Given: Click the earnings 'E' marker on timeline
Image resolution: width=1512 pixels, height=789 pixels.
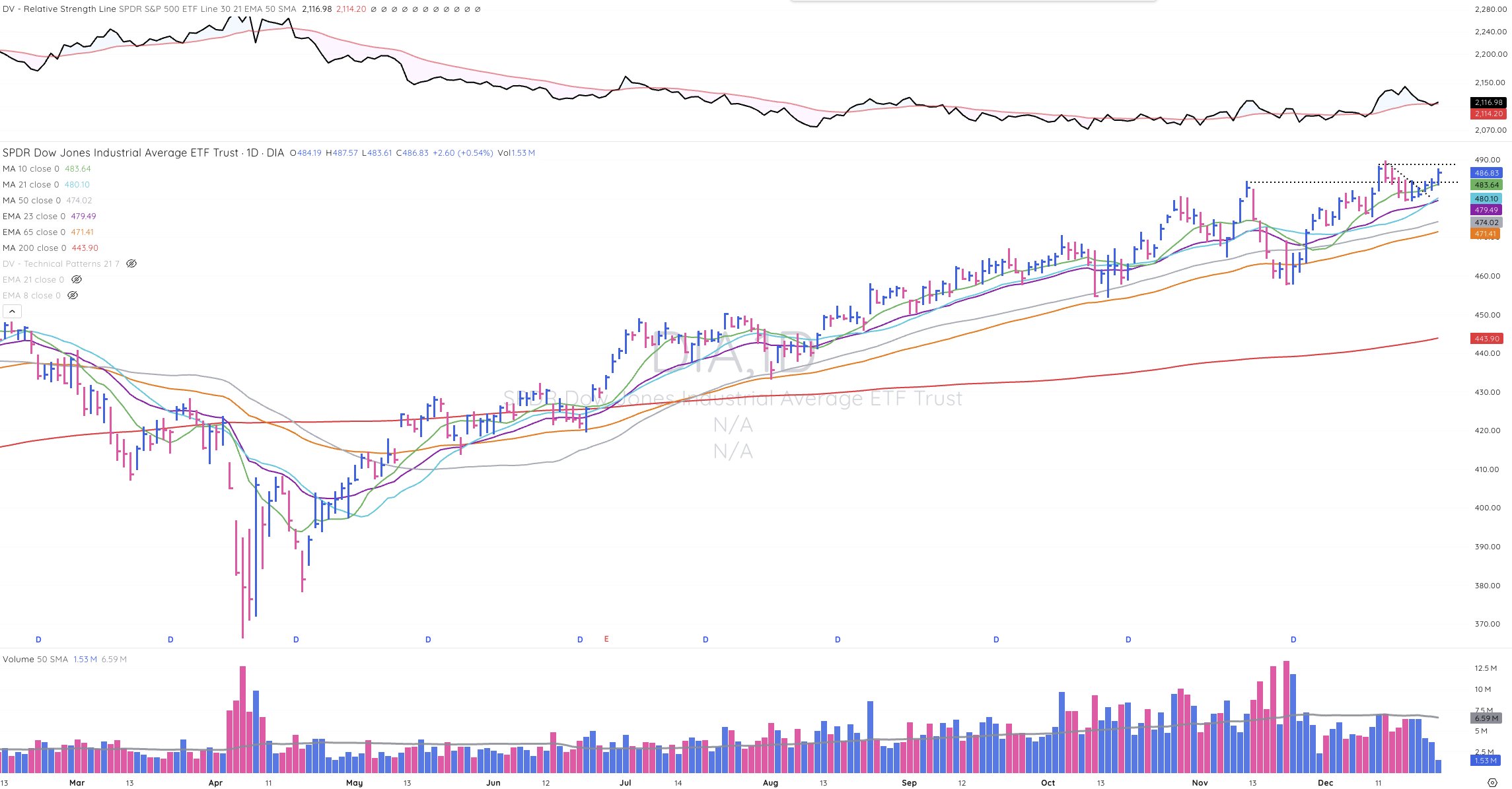Looking at the screenshot, I should 606,639.
